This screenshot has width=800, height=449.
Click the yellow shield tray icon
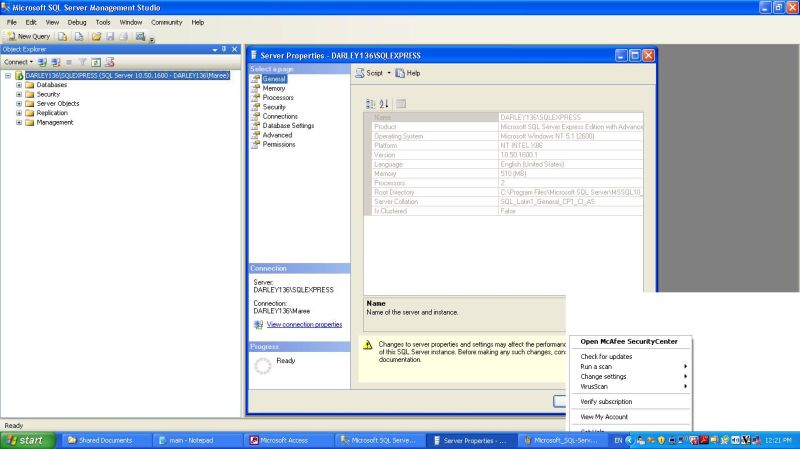661,440
